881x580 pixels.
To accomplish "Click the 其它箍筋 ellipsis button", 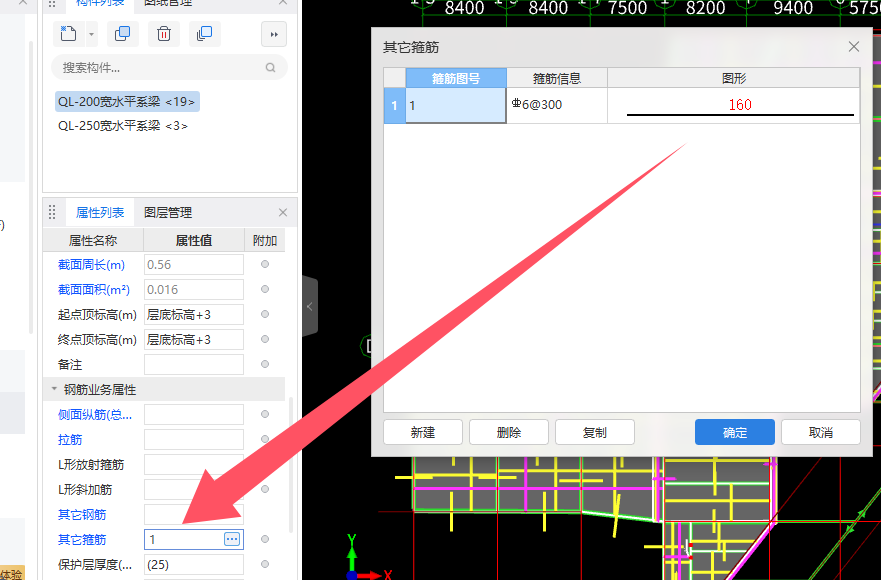I will pos(231,539).
